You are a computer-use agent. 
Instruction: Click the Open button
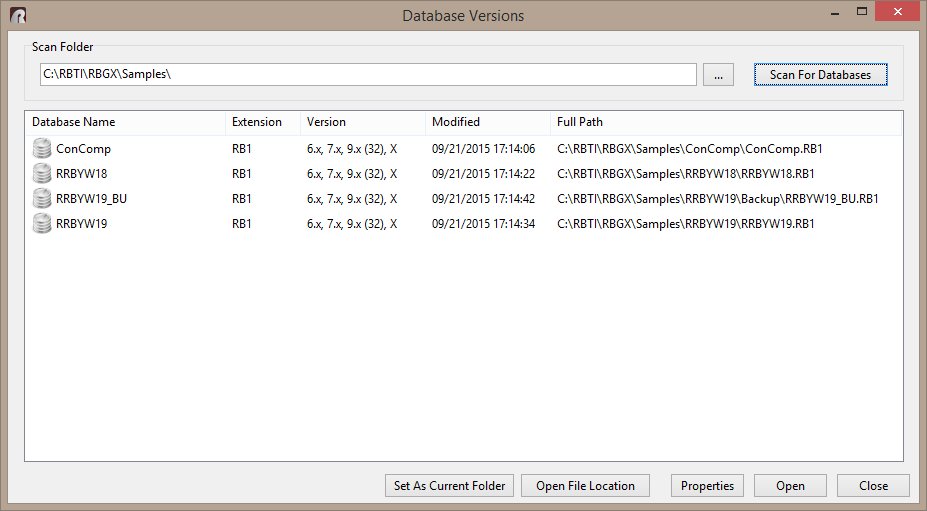click(x=790, y=486)
